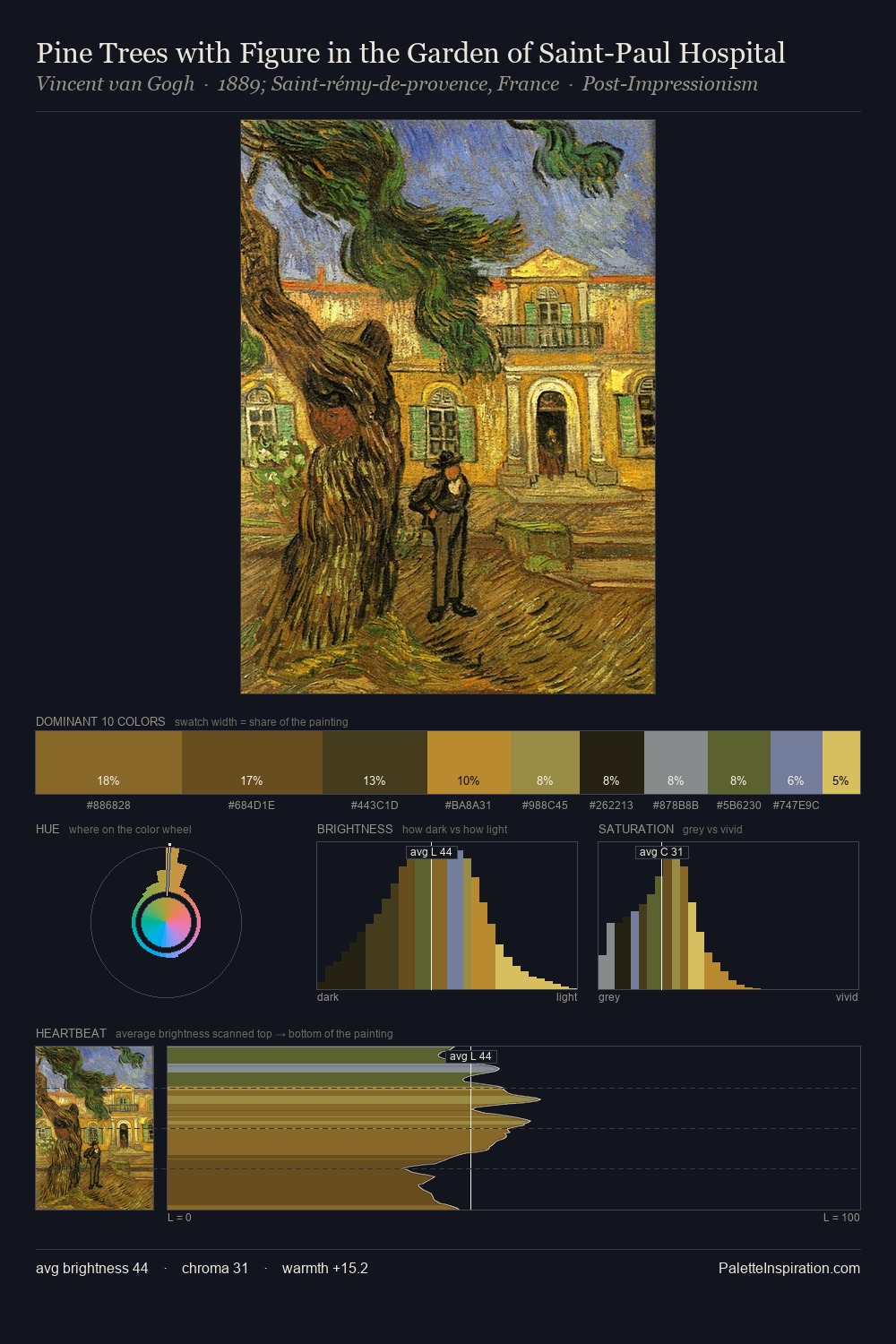Select the 17% dark brown swatch #684D1E
The width and height of the screenshot is (896, 1344).
click(252, 762)
